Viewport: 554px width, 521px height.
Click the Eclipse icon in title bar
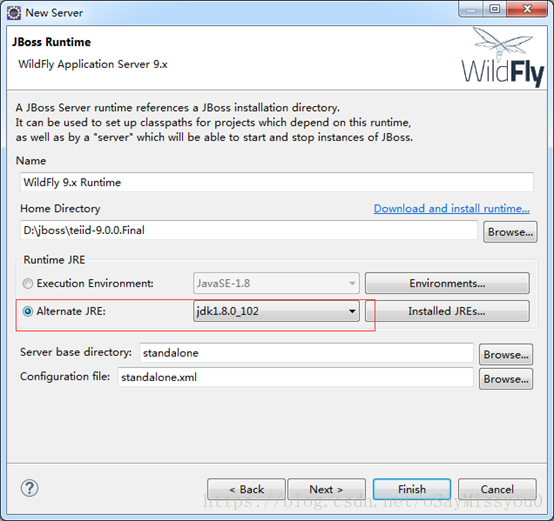[14, 13]
